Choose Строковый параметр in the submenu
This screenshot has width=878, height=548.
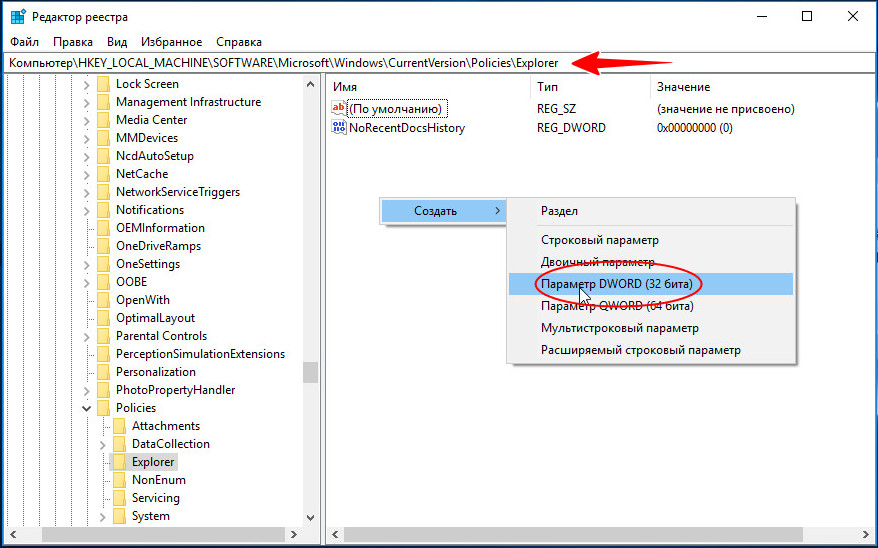[651, 240]
